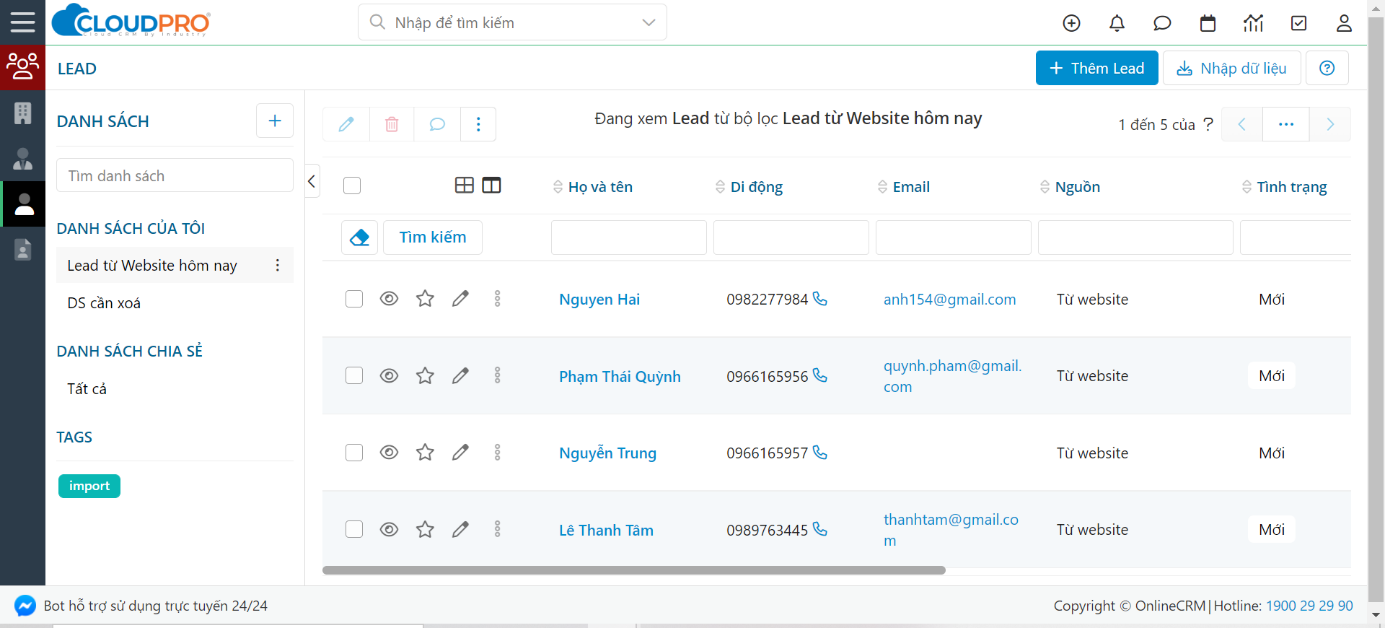
Task: Open the Phạm Thái Quỳnh lead link
Action: click(619, 377)
